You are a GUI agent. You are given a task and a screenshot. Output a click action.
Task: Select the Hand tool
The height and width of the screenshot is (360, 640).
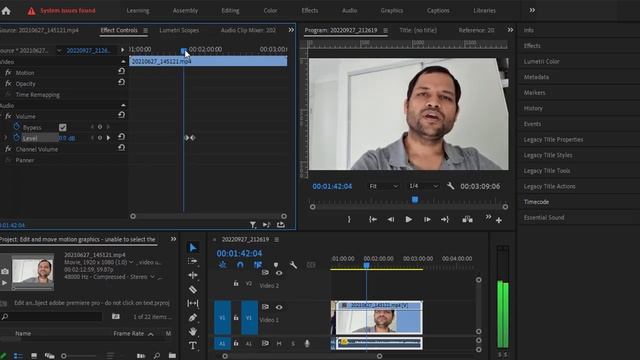coord(193,331)
